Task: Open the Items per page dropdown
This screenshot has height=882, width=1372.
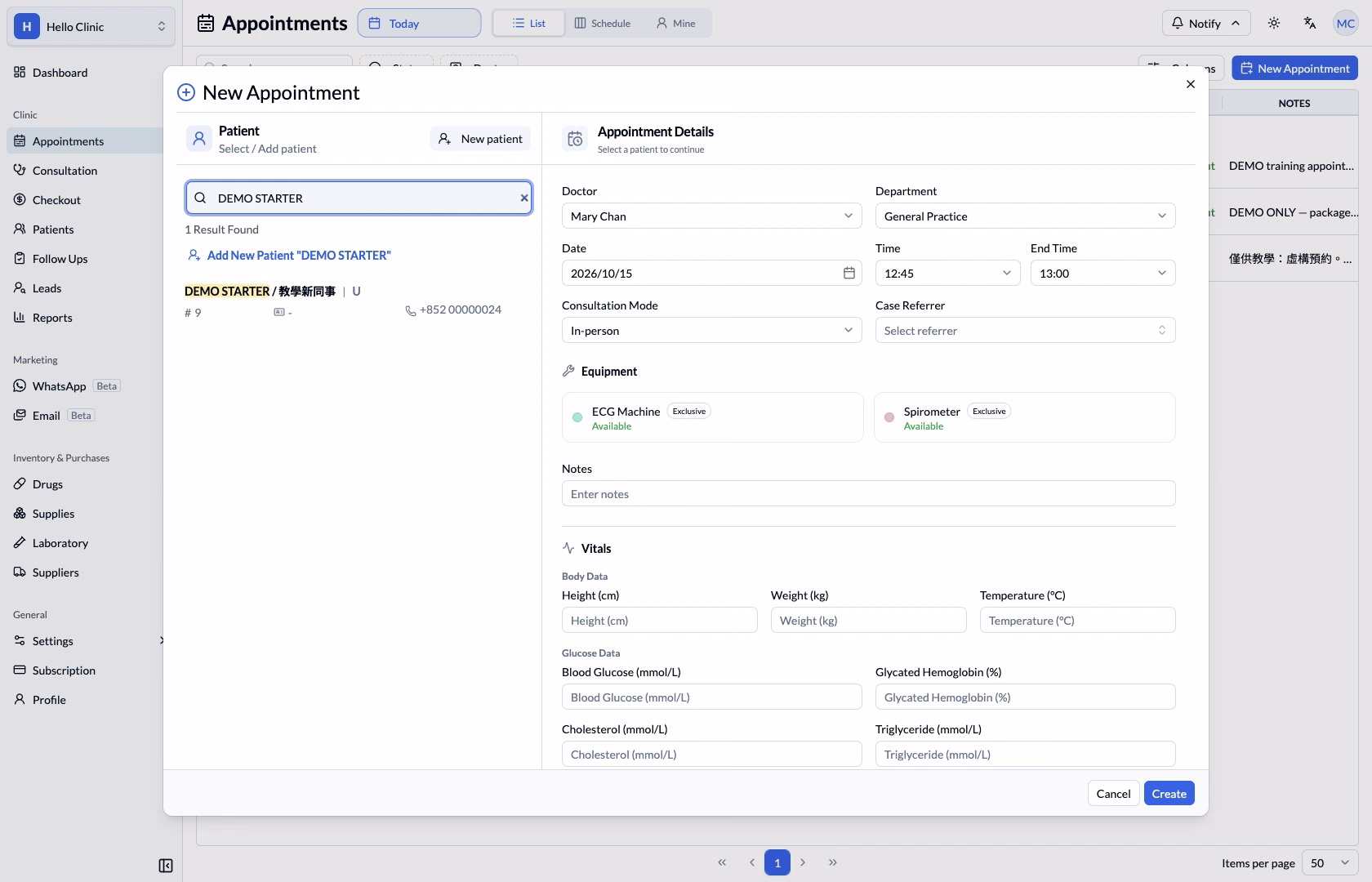Action: click(x=1330, y=862)
